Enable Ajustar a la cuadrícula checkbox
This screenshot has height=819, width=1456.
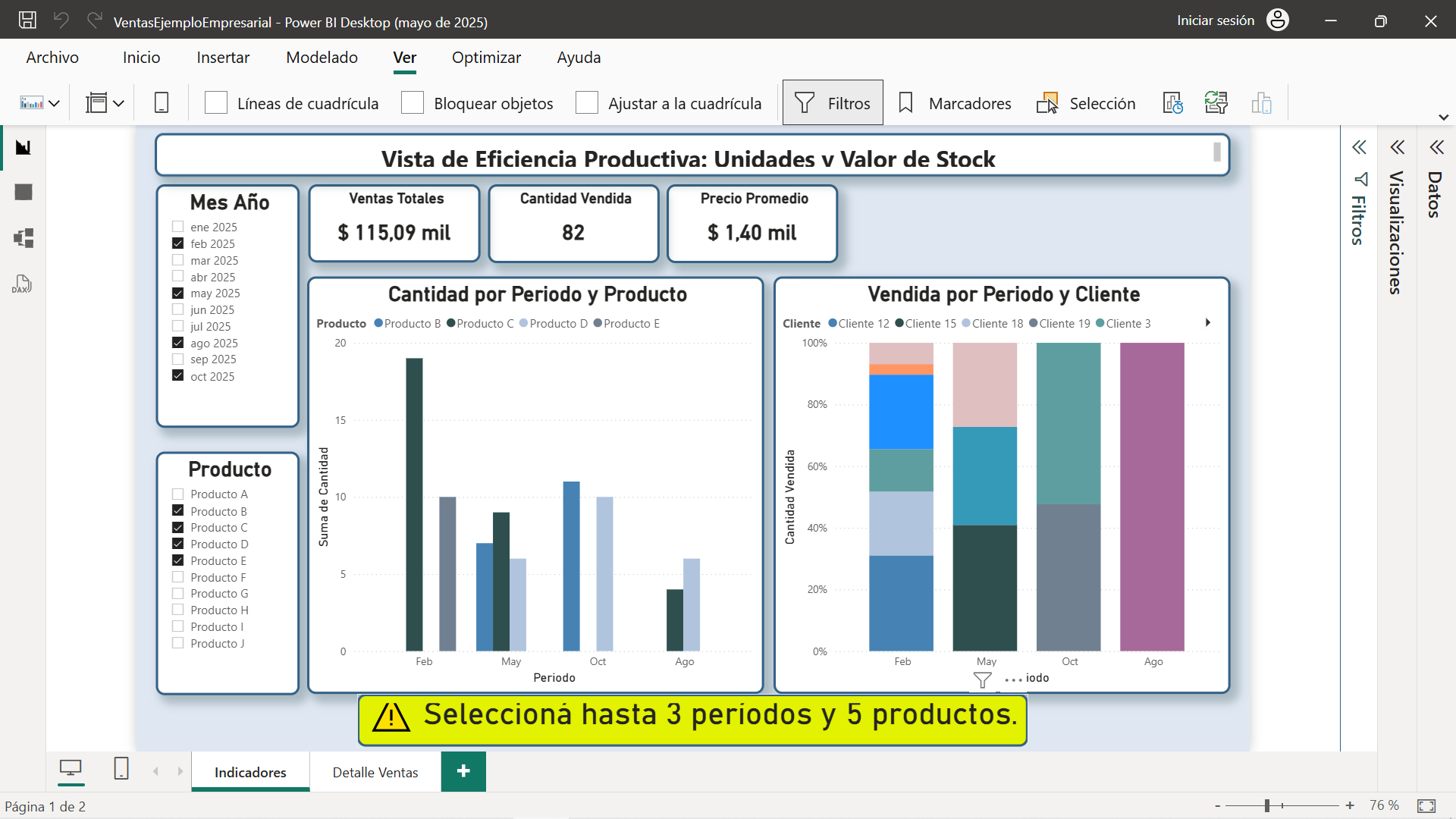click(587, 103)
